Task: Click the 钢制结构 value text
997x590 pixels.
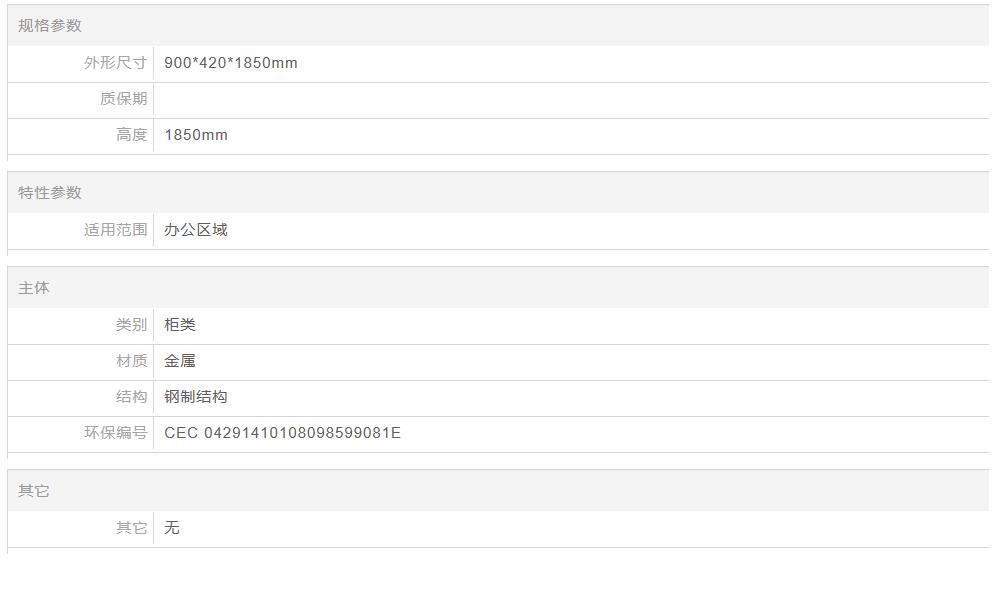Action: 196,397
